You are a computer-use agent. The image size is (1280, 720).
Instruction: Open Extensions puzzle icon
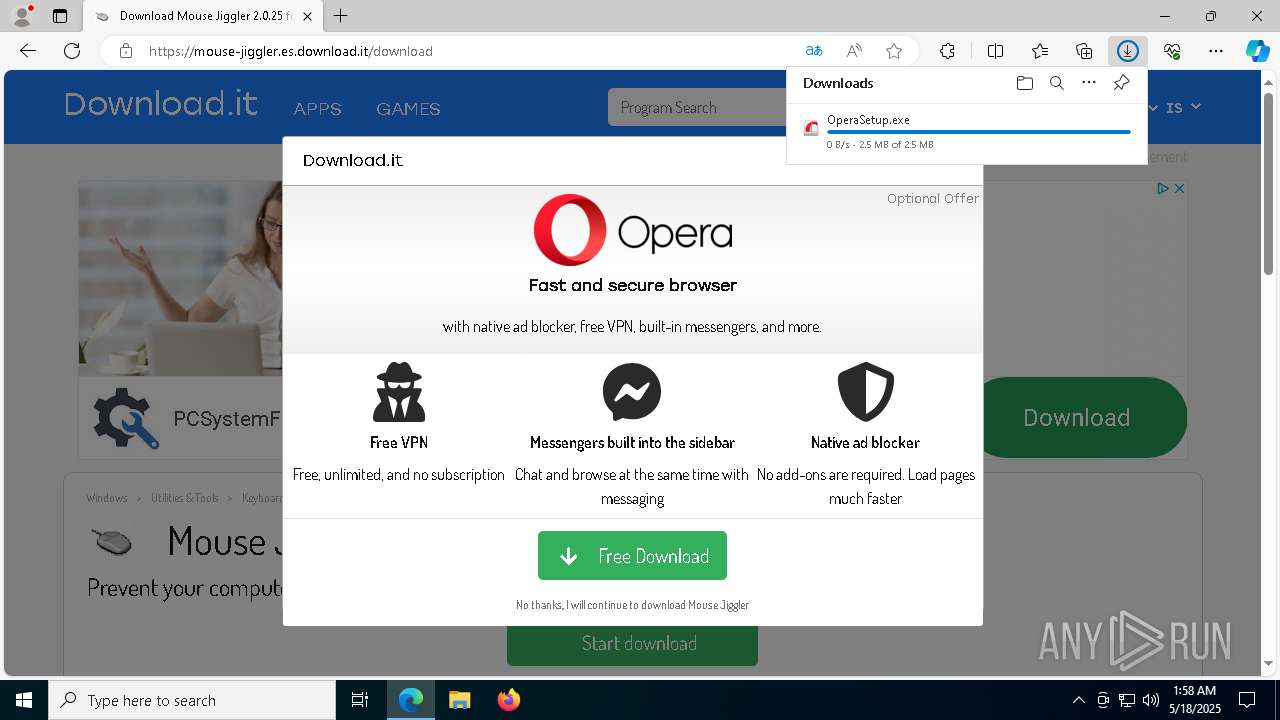[947, 51]
